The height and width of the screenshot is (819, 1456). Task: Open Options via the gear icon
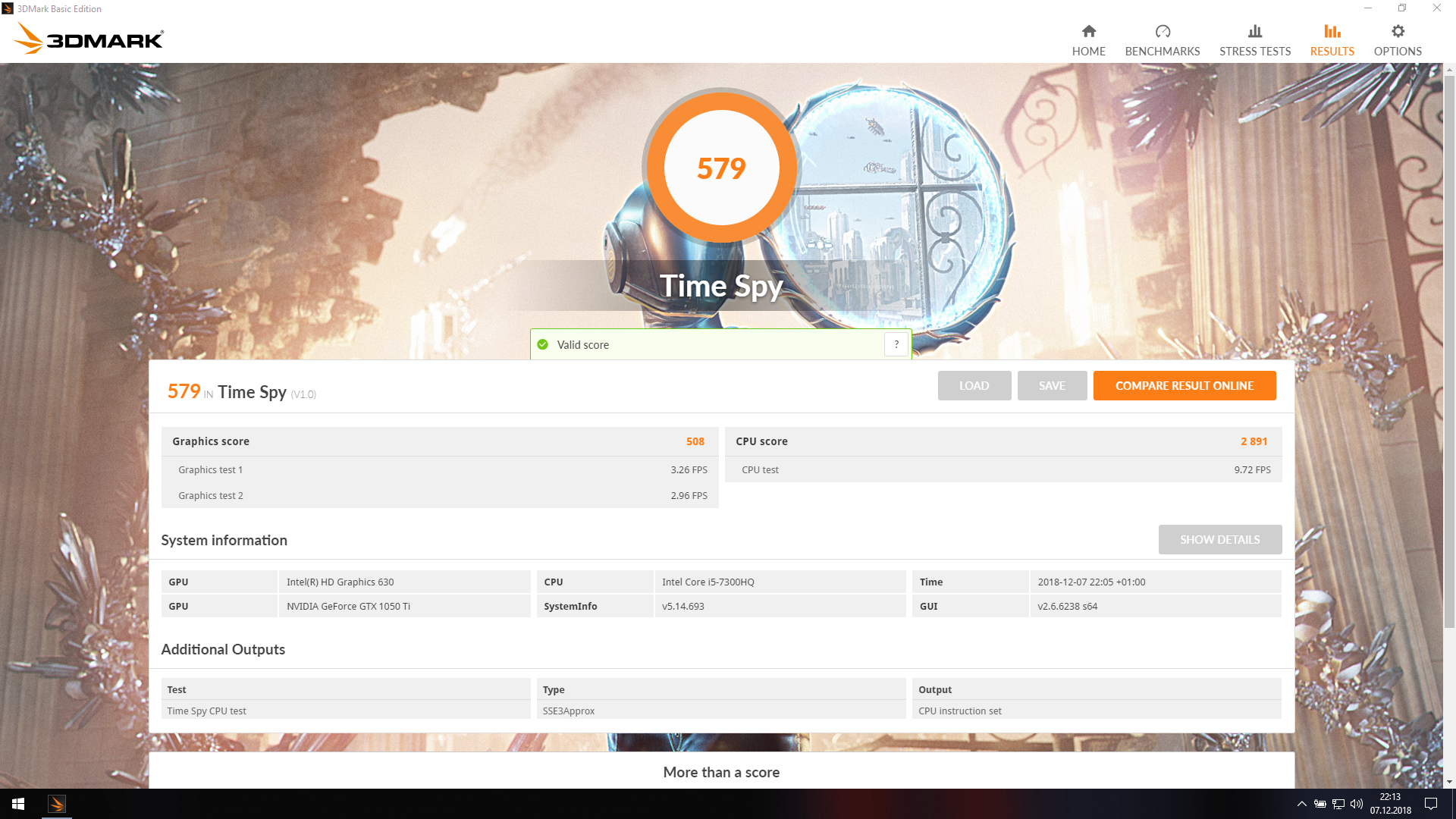tap(1397, 31)
